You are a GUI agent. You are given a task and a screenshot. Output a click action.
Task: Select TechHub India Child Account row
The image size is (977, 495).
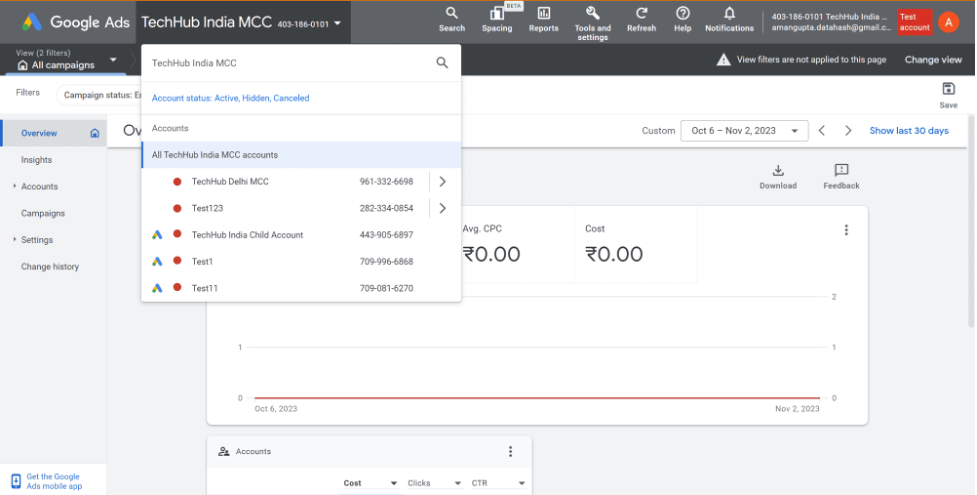301,234
